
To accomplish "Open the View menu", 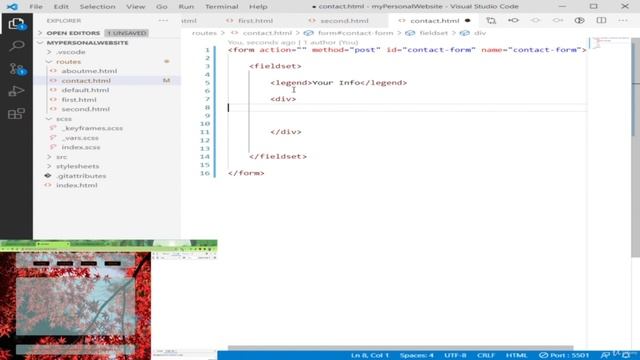I will [136, 7].
